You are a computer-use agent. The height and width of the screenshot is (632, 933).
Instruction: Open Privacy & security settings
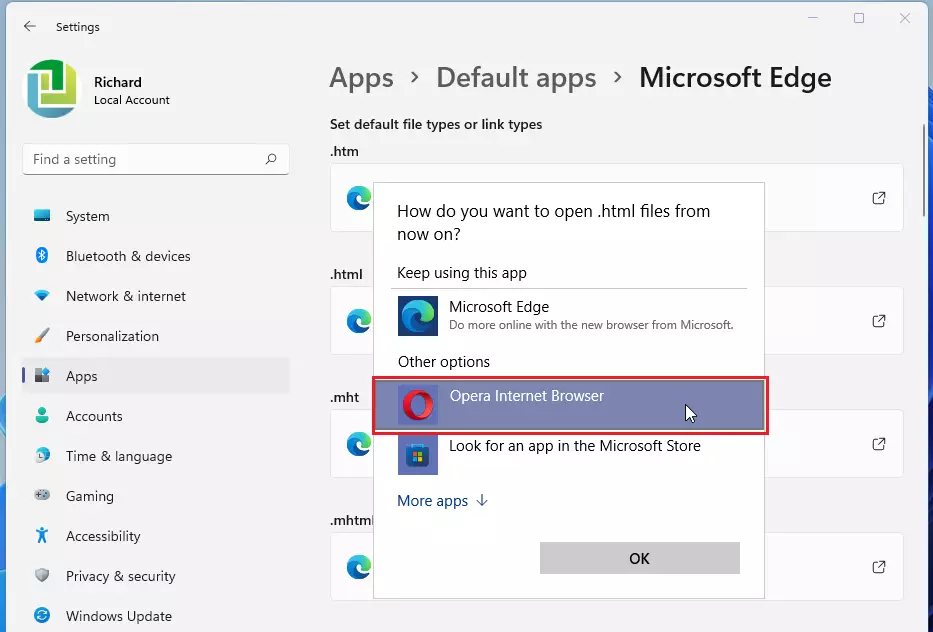click(156, 575)
